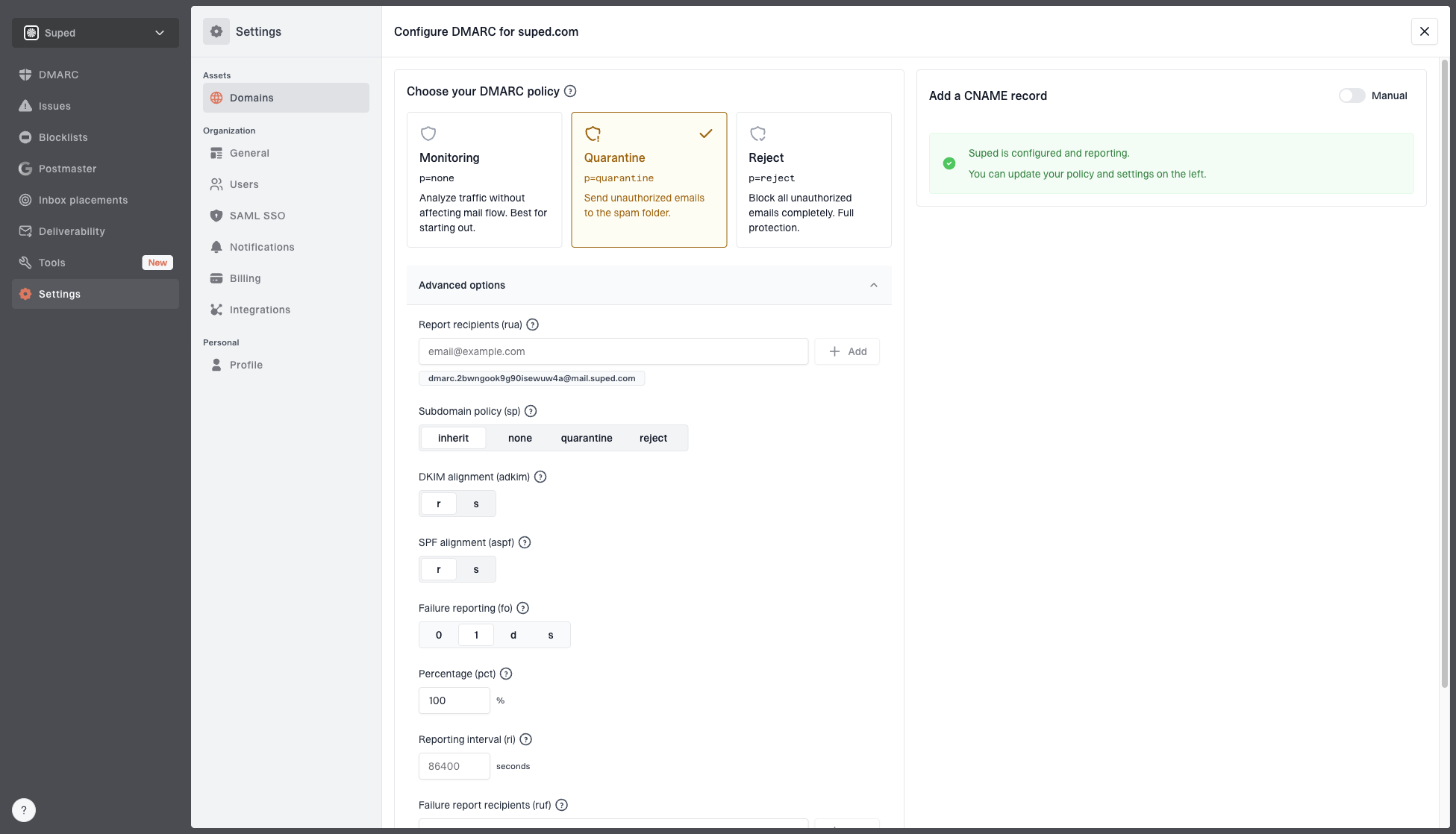Click the Quarantine checkmark icon
This screenshot has width=1456, height=834.
pos(706,134)
